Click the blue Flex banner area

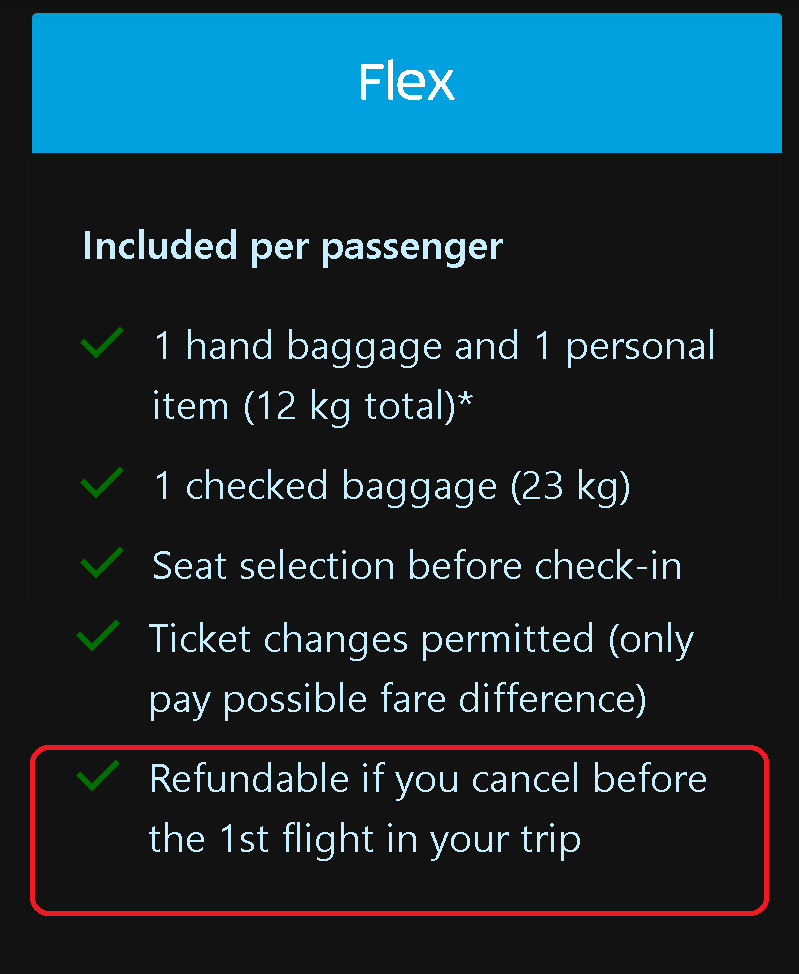click(x=406, y=82)
